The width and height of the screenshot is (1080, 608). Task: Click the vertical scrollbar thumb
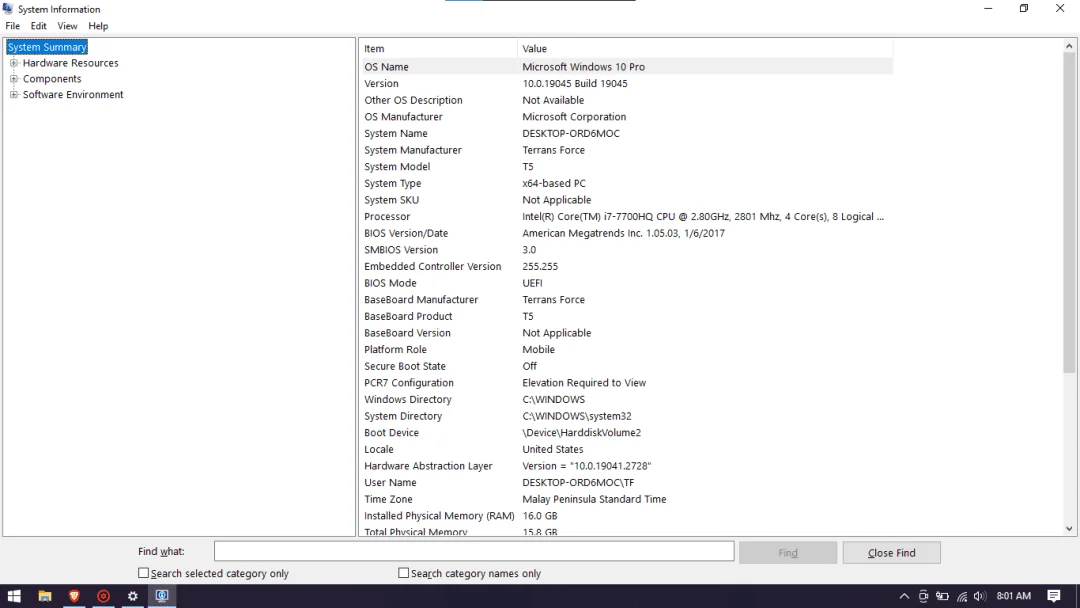coord(1069,213)
